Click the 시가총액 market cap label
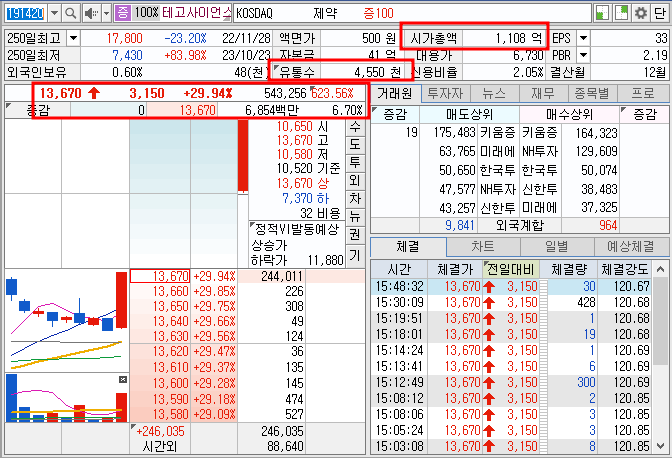 (433, 39)
